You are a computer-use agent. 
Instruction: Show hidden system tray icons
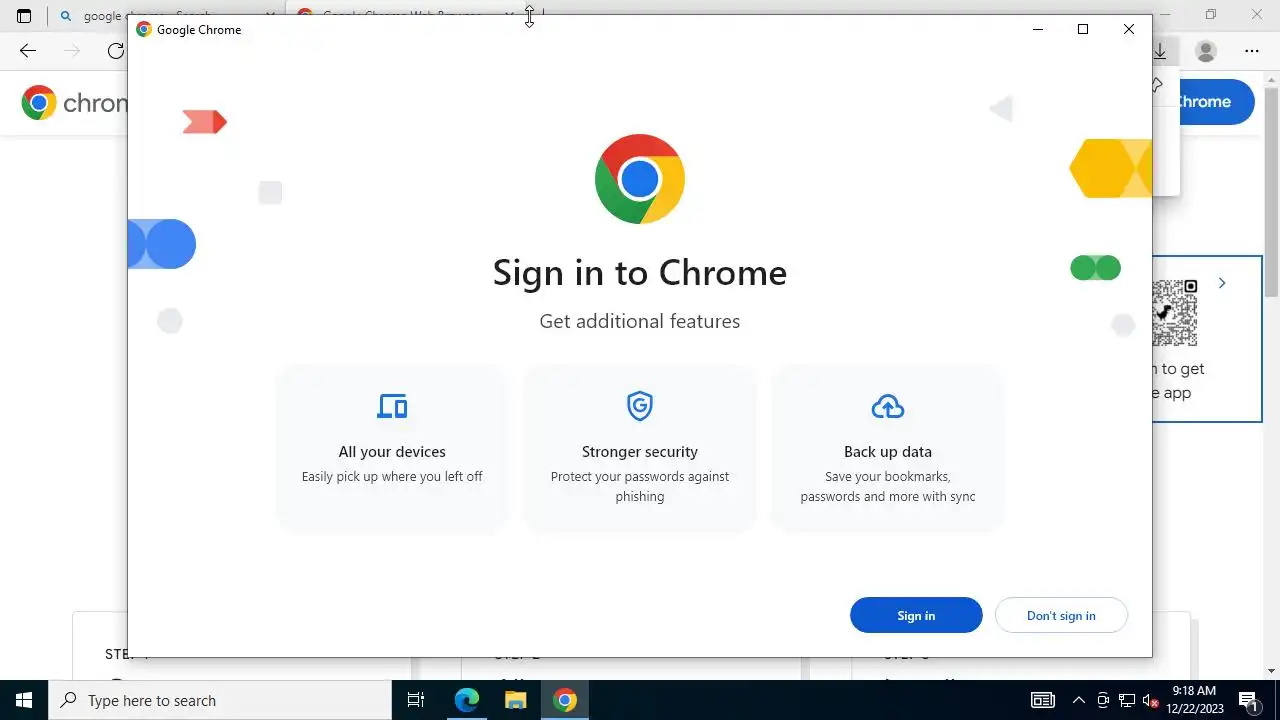click(1079, 700)
